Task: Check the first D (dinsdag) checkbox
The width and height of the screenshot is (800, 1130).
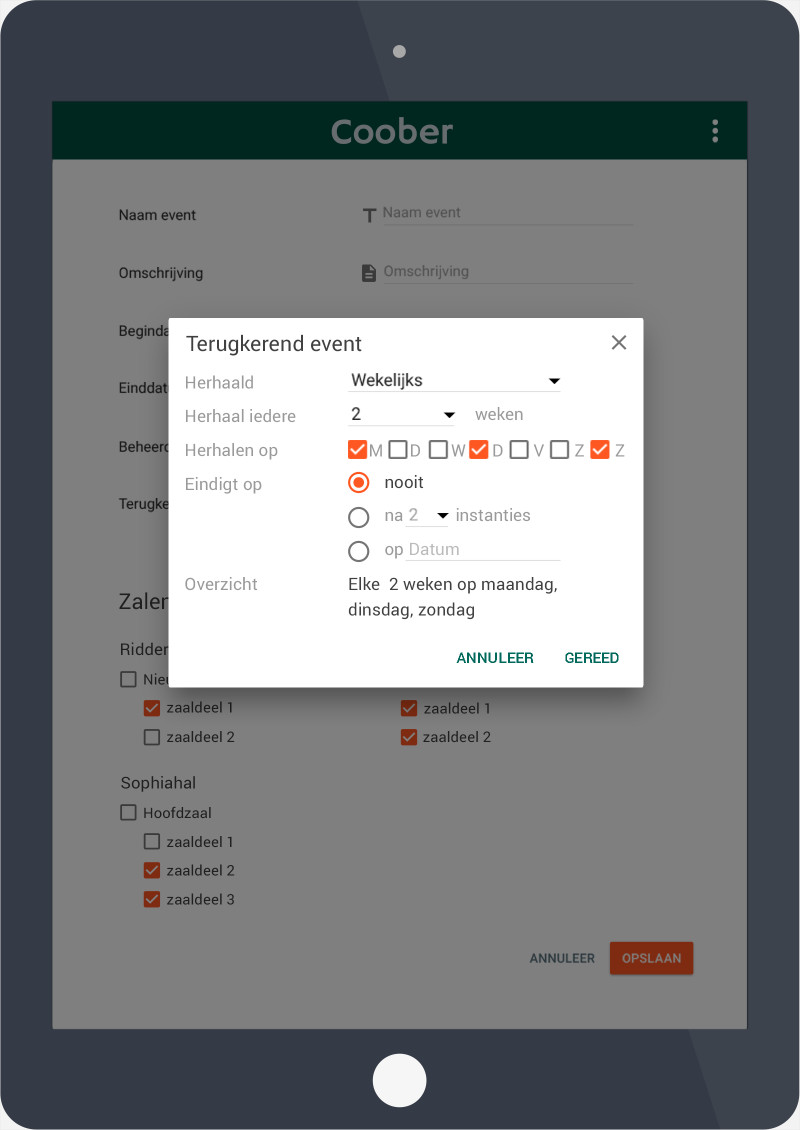Action: tap(398, 450)
